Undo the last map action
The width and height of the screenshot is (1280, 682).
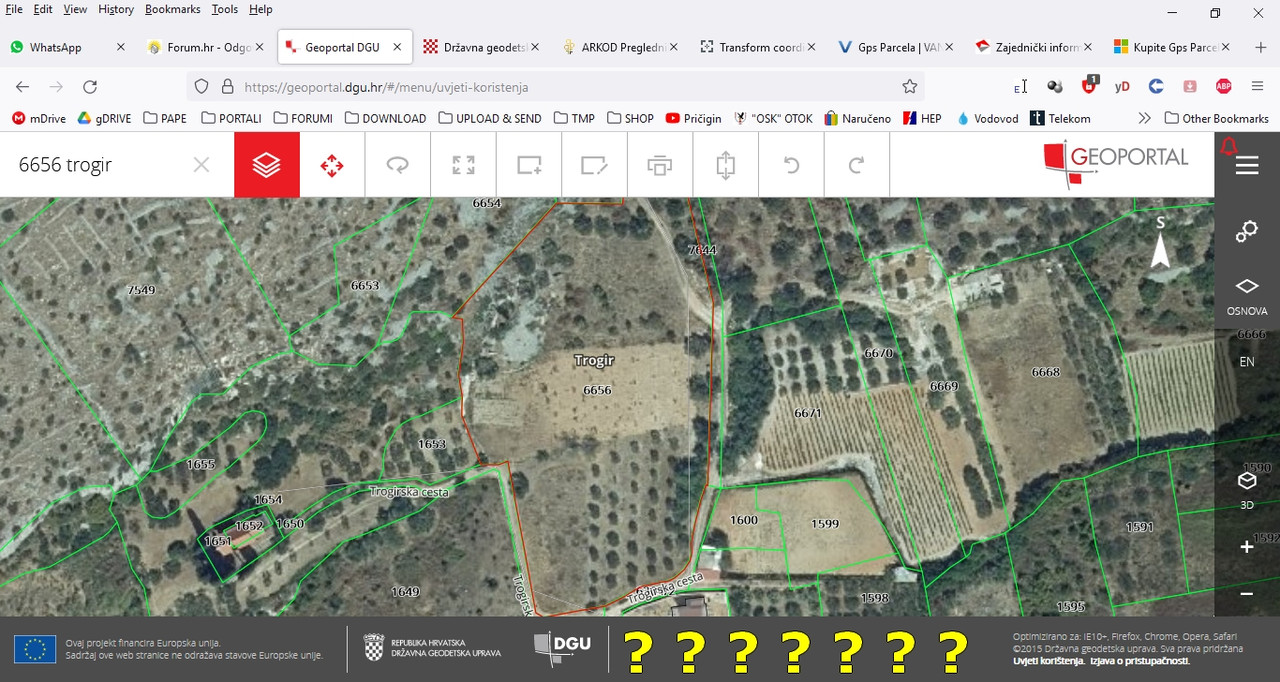click(791, 165)
